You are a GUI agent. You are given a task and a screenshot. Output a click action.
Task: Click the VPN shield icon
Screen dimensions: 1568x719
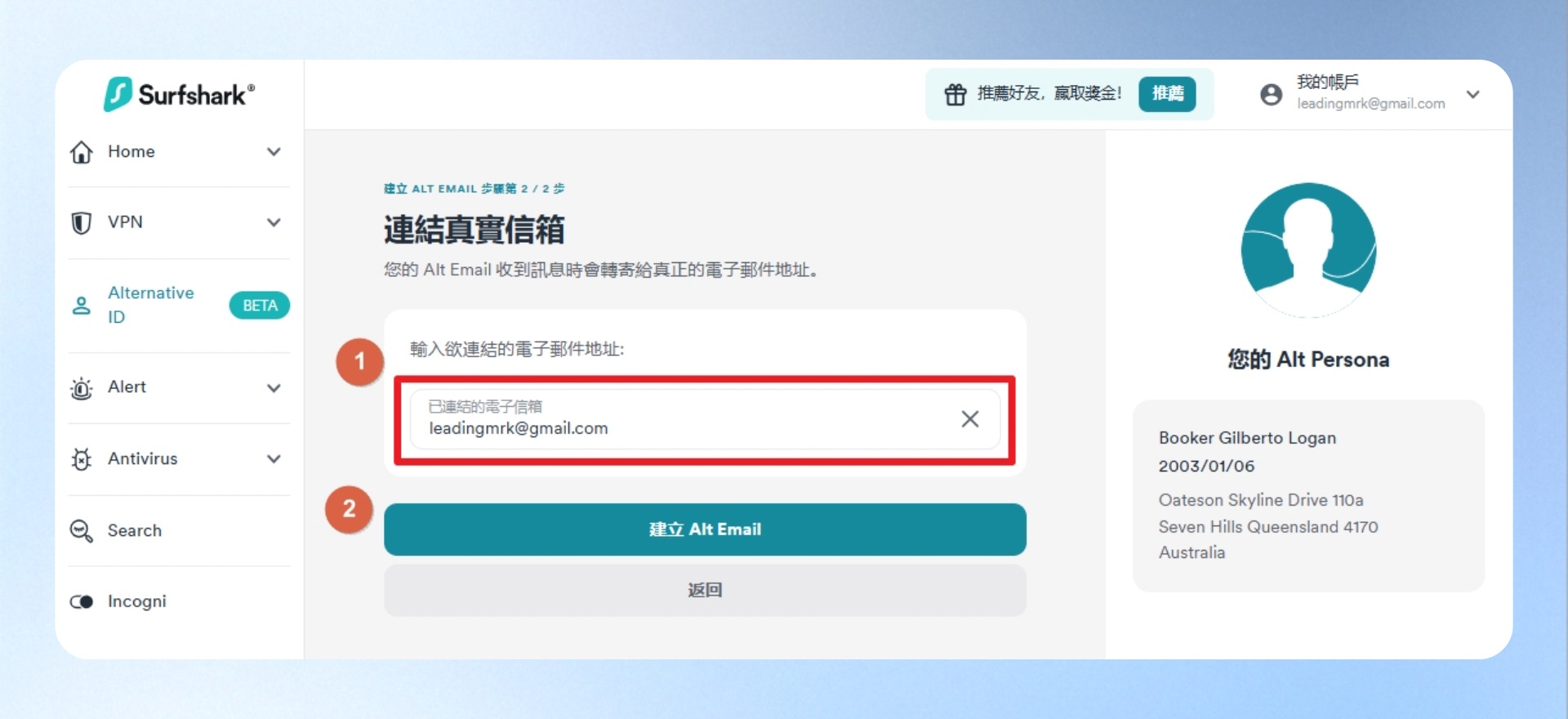click(x=82, y=223)
